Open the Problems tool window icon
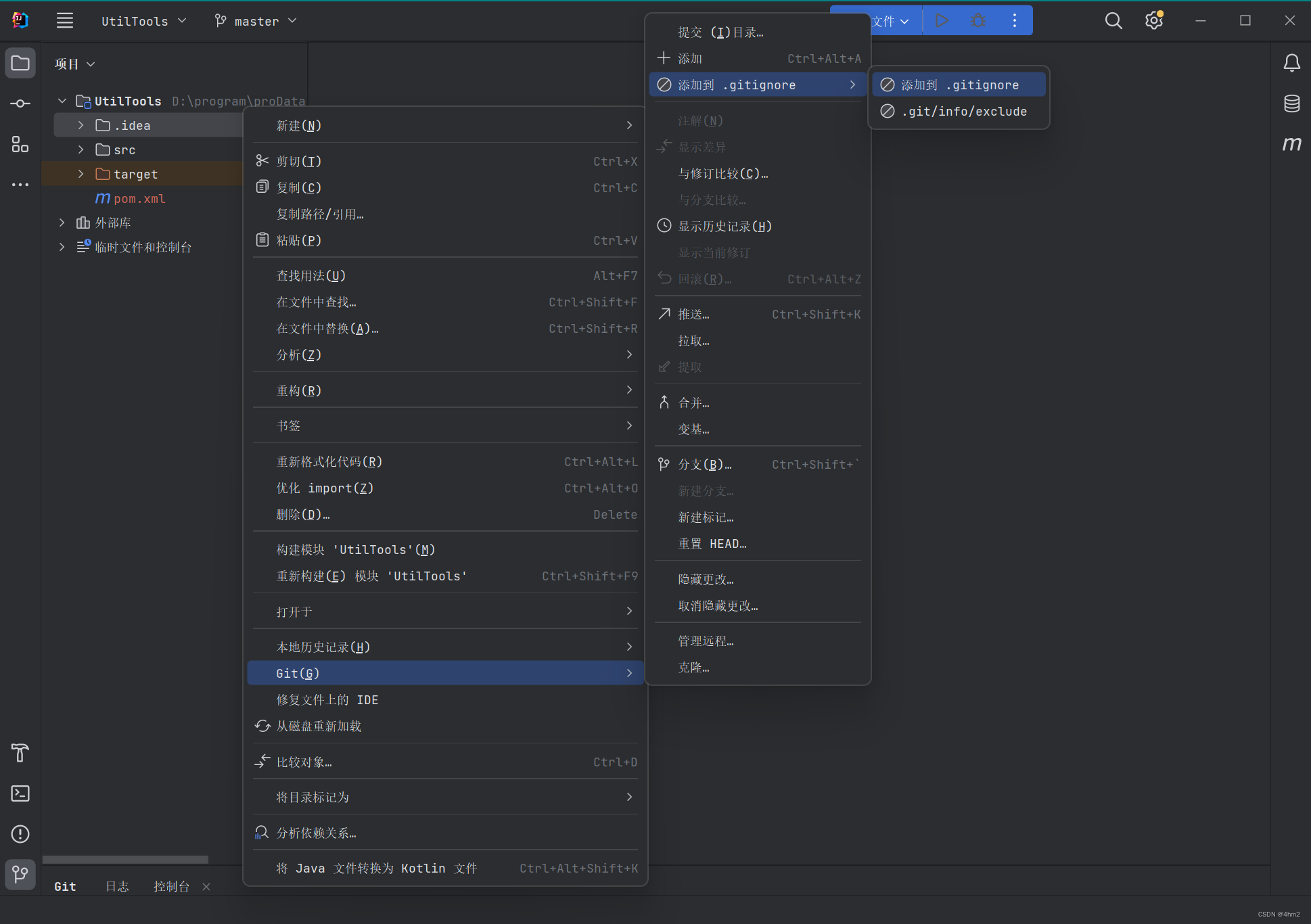 point(20,834)
